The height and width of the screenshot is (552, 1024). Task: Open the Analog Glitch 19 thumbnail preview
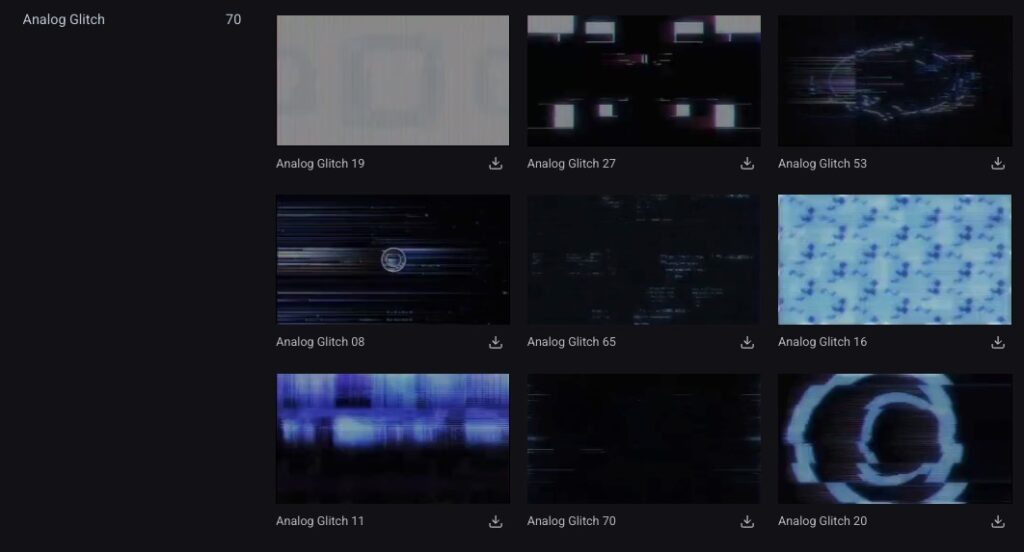pos(392,80)
